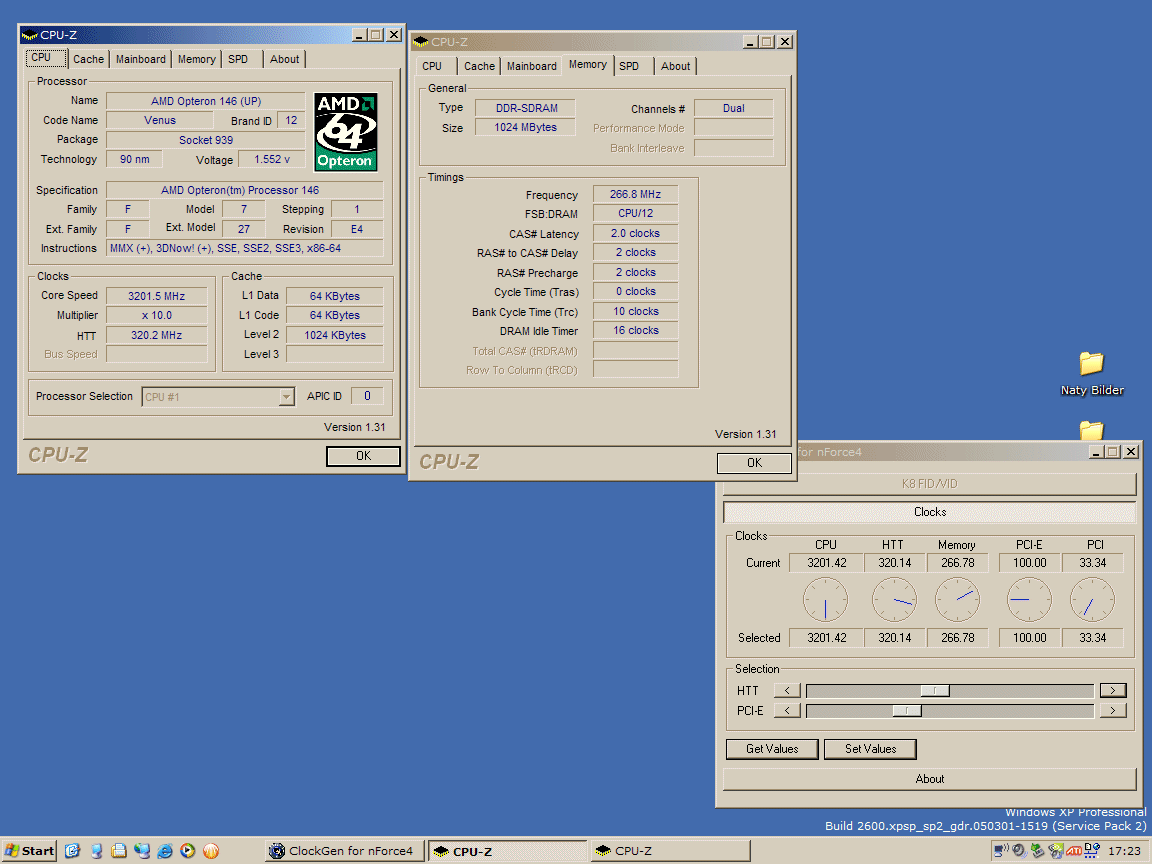The height and width of the screenshot is (864, 1152).
Task: Click the left CPU-Z window title icon
Action: pyautogui.click(x=29, y=35)
